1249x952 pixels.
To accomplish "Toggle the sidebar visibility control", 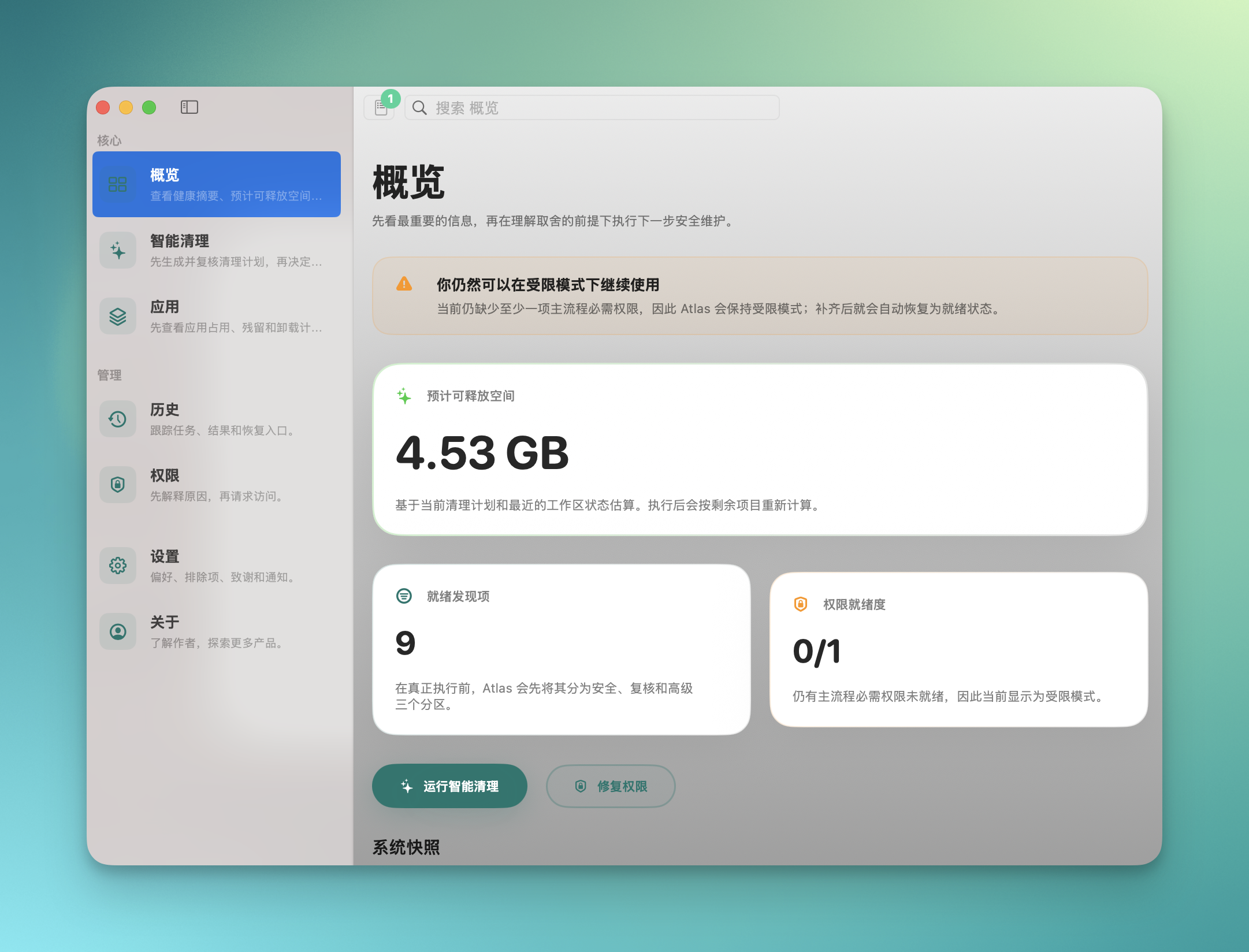I will (x=189, y=107).
